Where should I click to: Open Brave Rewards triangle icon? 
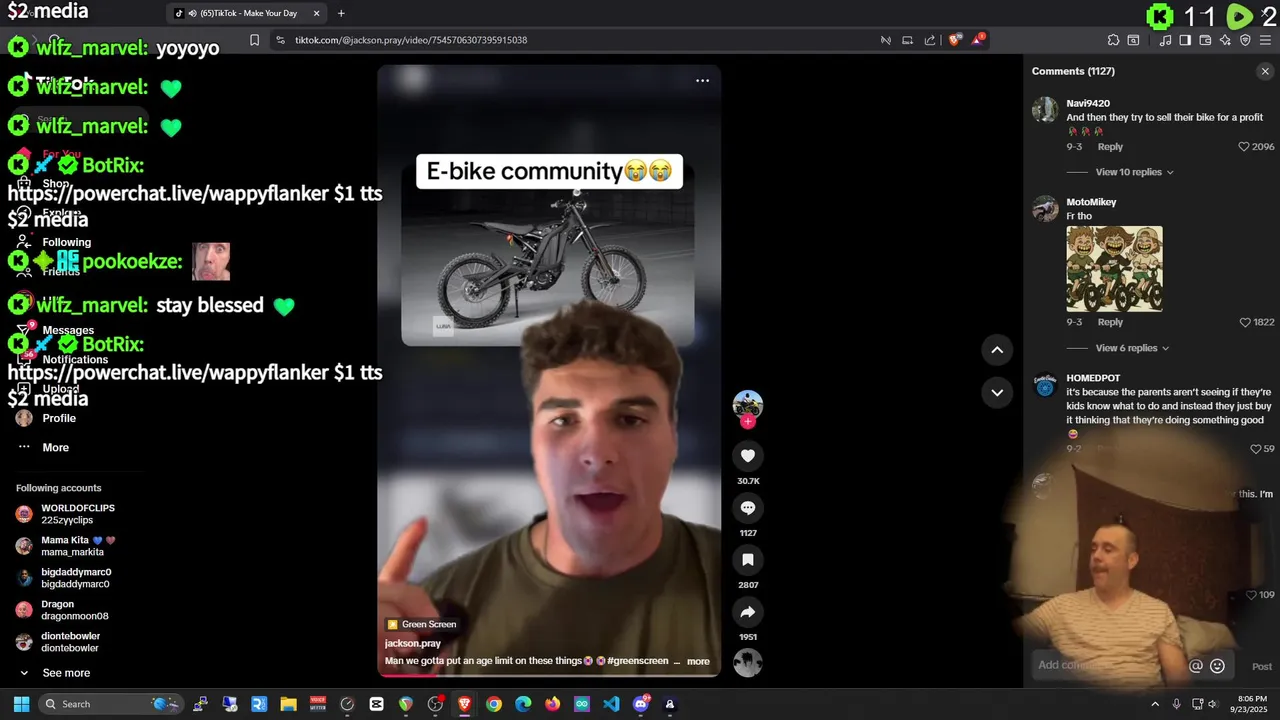click(x=978, y=40)
